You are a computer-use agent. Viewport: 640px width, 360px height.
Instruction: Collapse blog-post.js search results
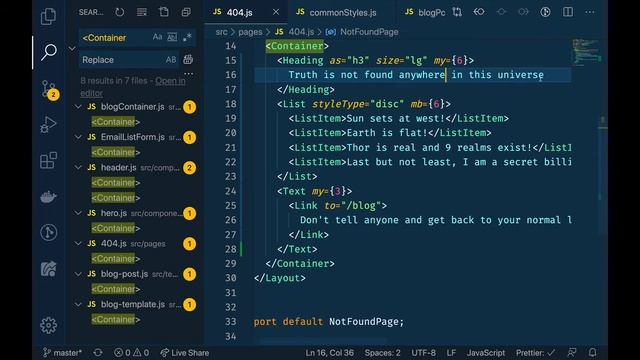pyautogui.click(x=78, y=274)
